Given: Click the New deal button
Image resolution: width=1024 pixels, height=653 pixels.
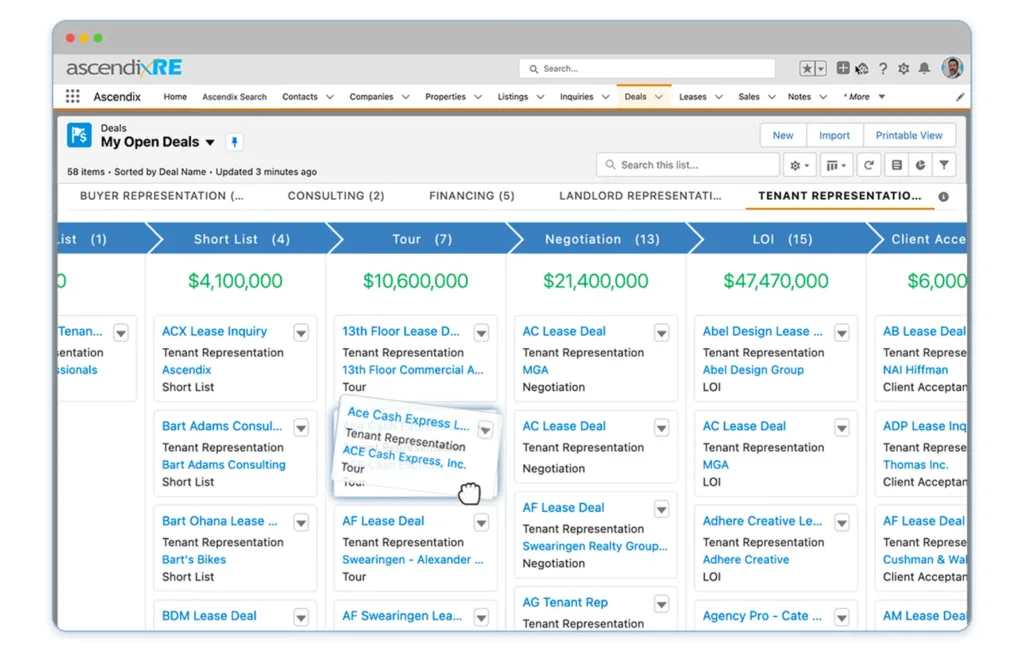Looking at the screenshot, I should point(783,135).
